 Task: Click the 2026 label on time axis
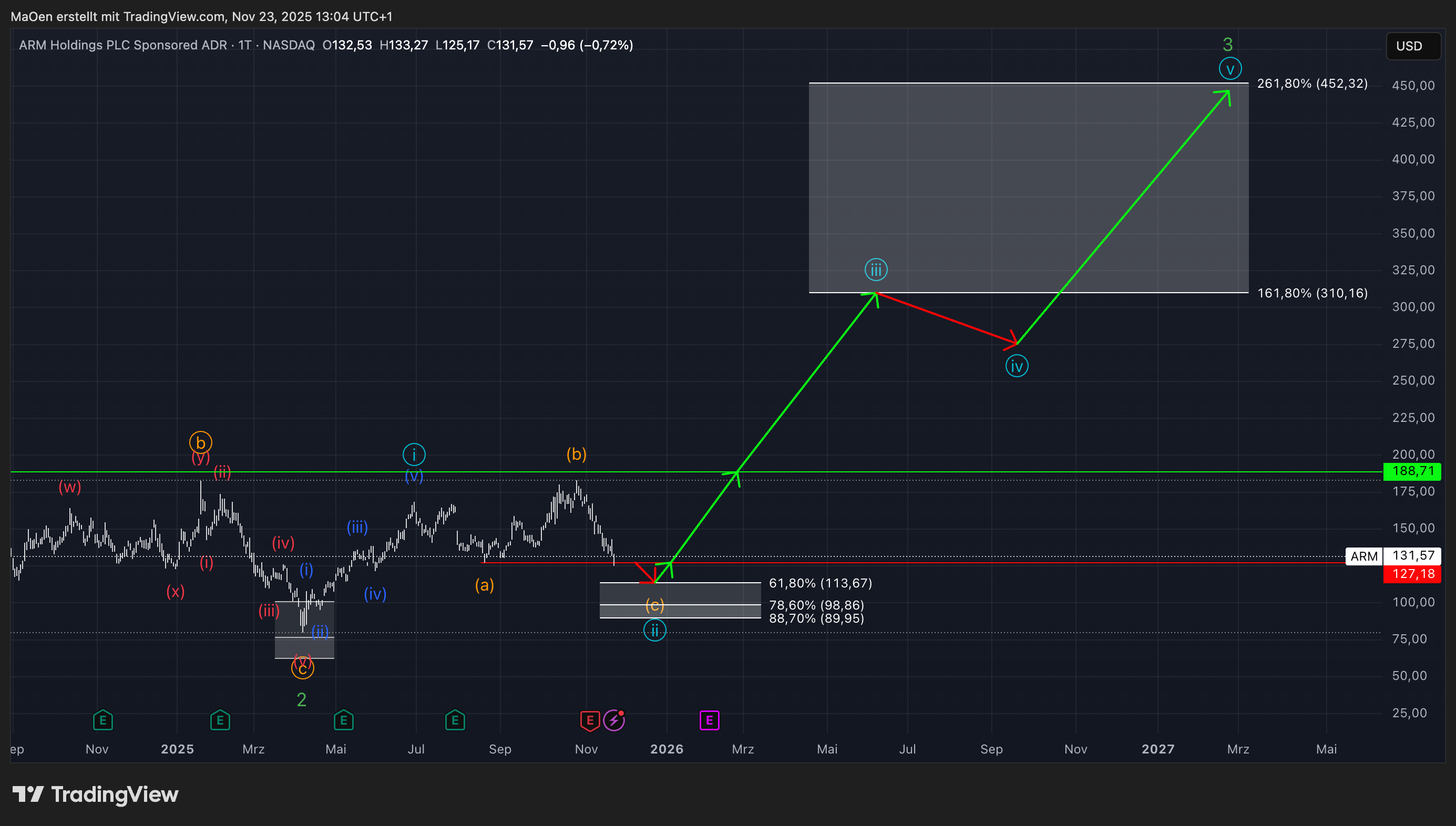[x=667, y=749]
